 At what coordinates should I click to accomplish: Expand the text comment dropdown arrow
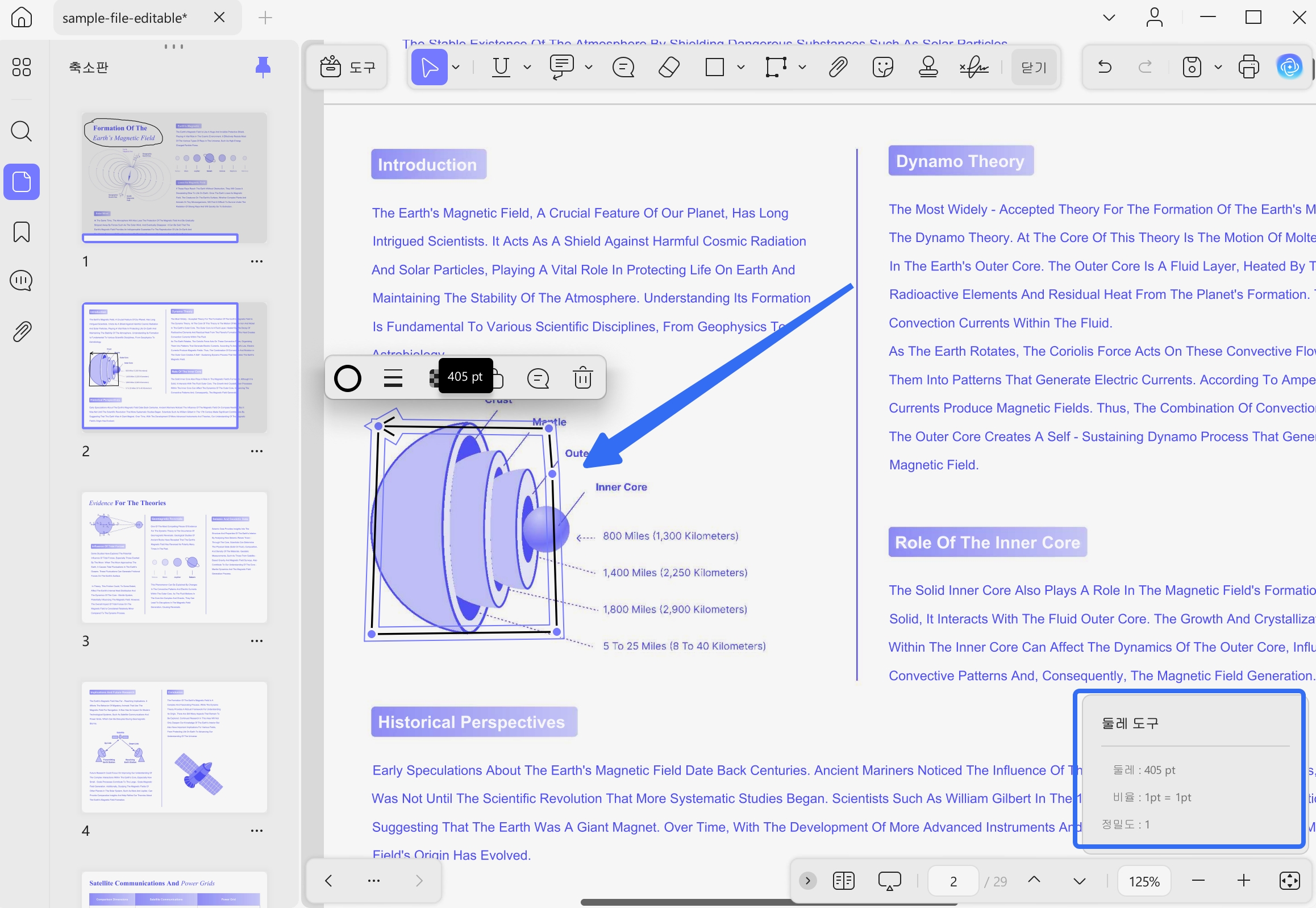[589, 67]
